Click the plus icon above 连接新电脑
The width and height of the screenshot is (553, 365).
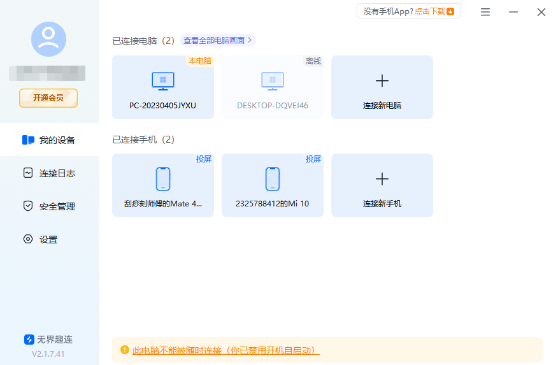(x=382, y=81)
